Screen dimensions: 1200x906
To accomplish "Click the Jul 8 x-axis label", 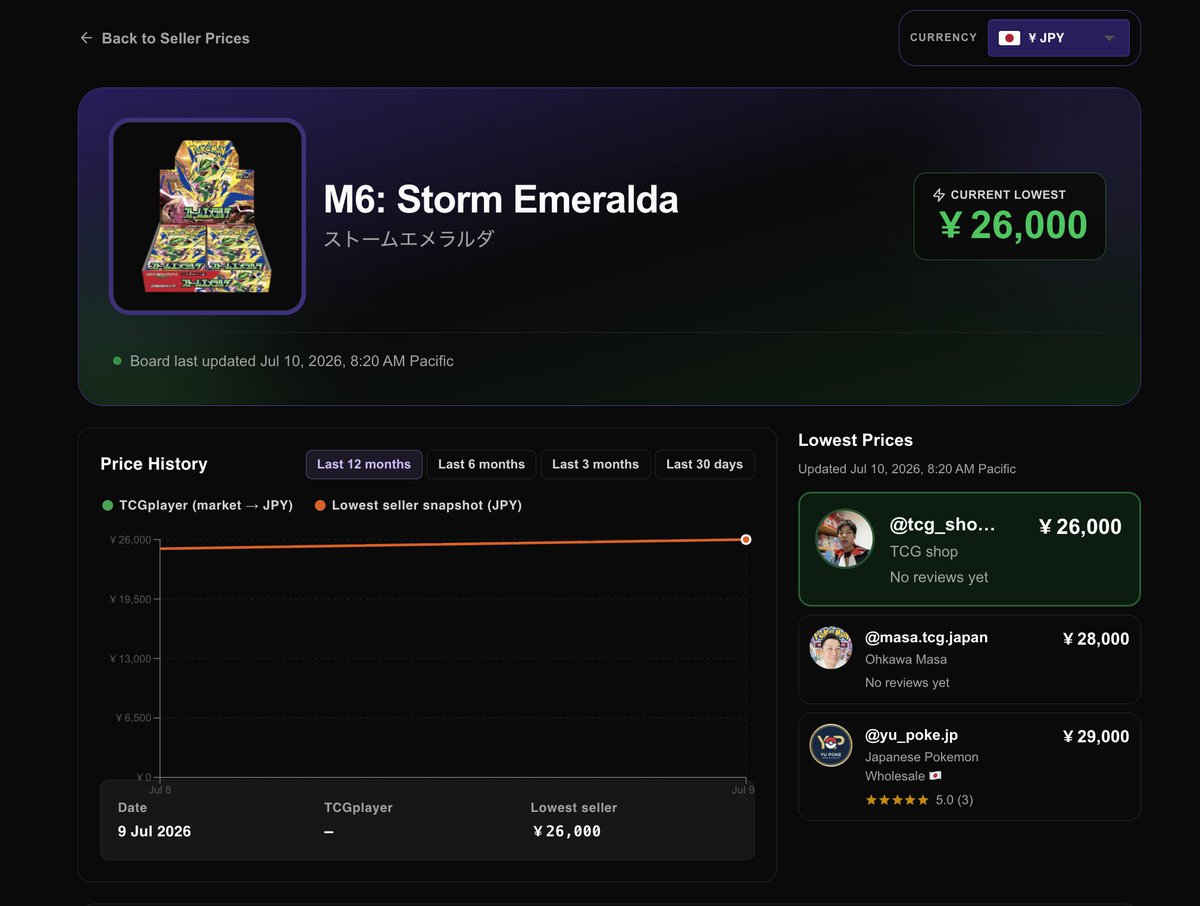I will point(160,790).
